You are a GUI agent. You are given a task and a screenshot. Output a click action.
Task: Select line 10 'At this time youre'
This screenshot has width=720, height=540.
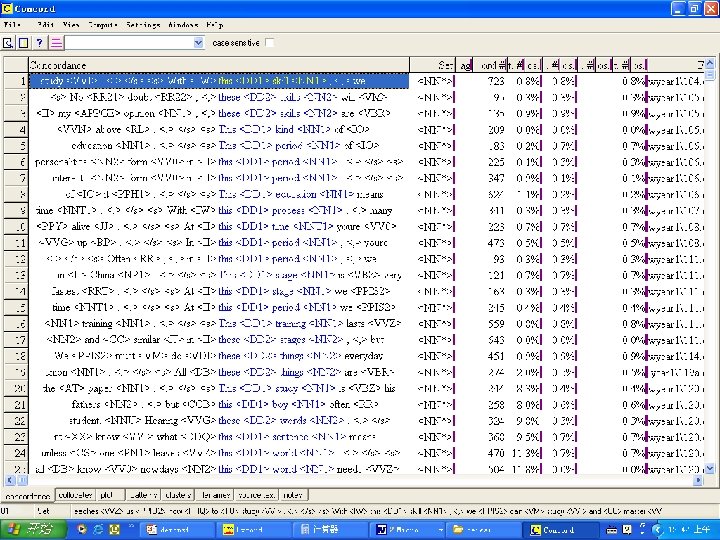[x=219, y=226]
